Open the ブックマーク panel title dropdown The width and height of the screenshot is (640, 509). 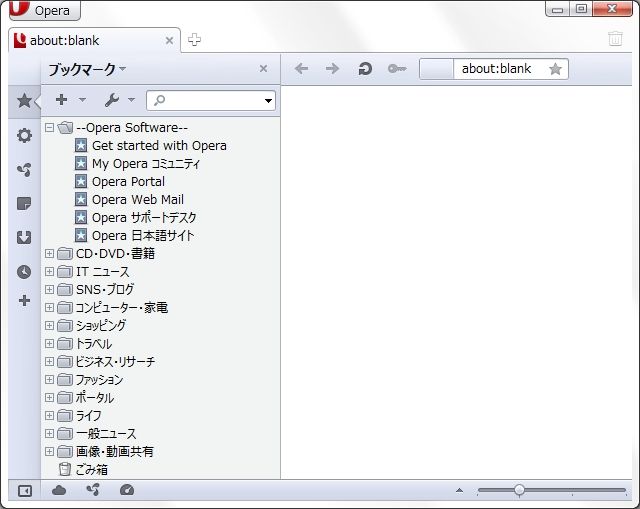point(87,69)
